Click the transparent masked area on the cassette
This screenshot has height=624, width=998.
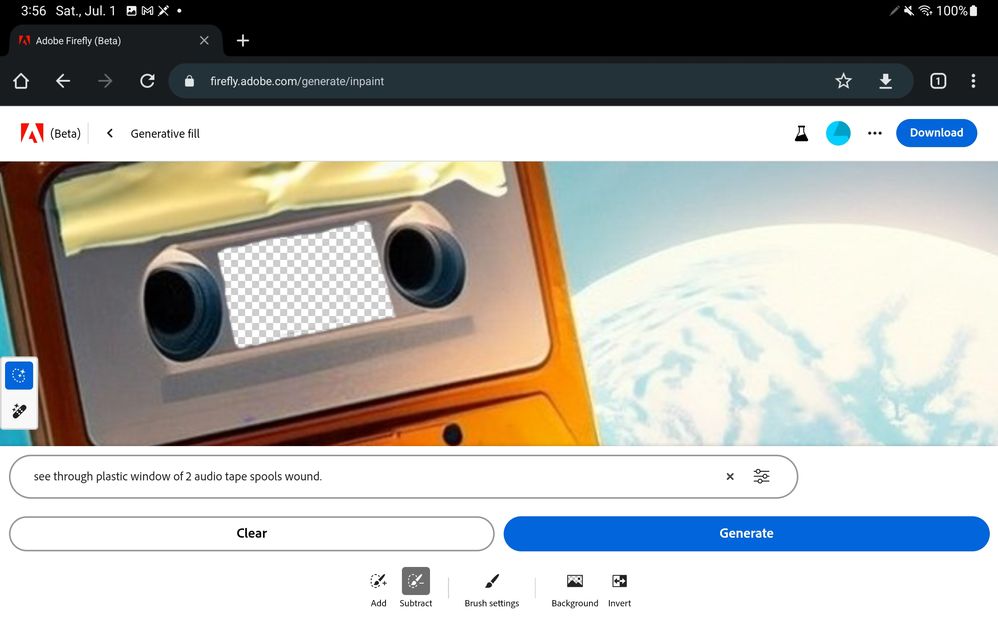pos(306,284)
